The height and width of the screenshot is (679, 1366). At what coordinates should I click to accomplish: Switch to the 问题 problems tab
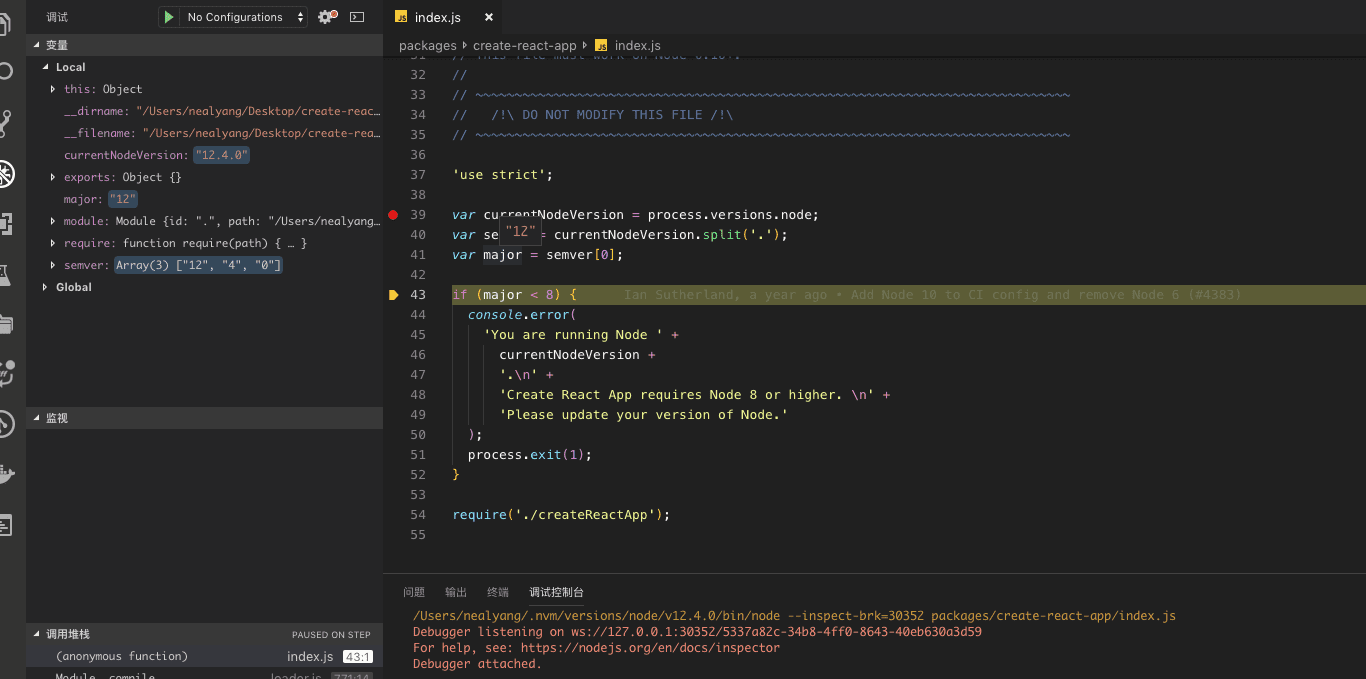414,592
